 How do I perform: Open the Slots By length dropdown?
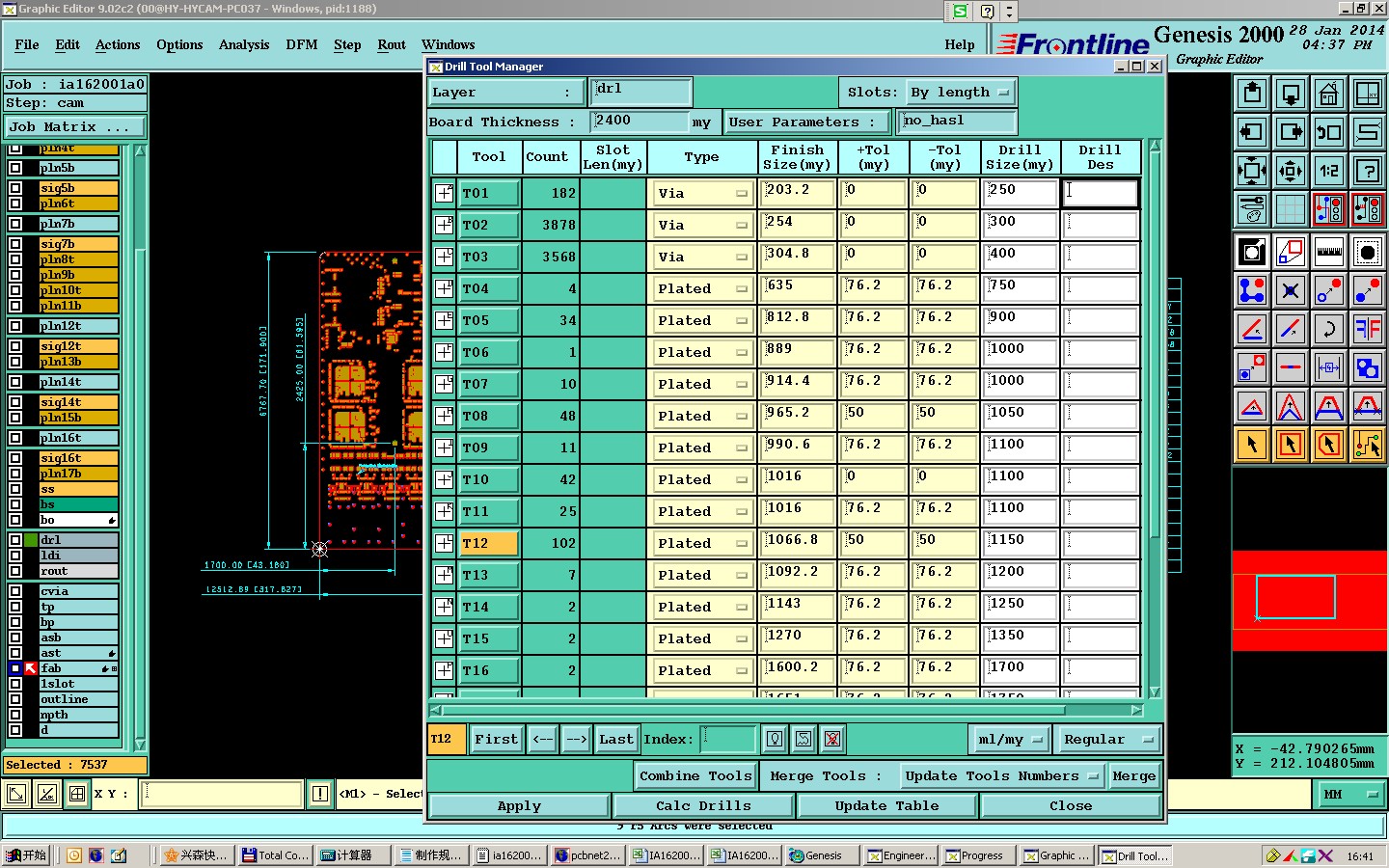point(960,93)
